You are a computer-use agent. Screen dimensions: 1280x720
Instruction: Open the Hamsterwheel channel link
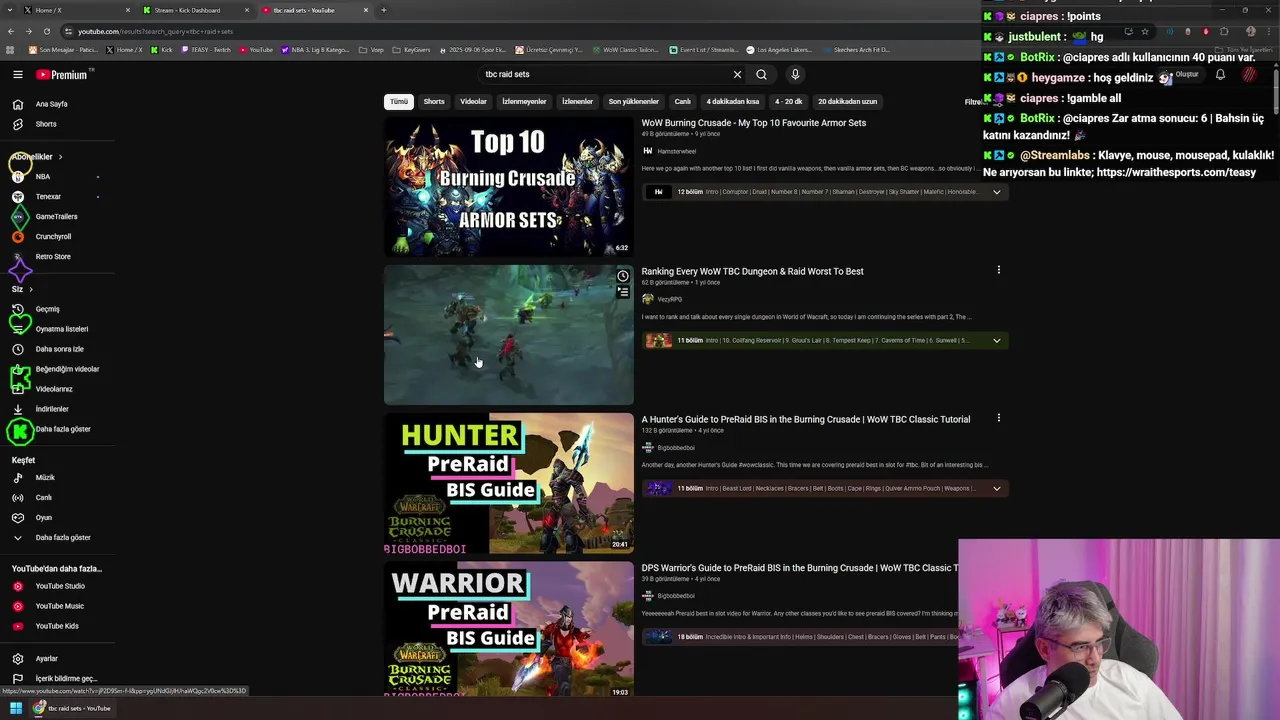pos(677,151)
